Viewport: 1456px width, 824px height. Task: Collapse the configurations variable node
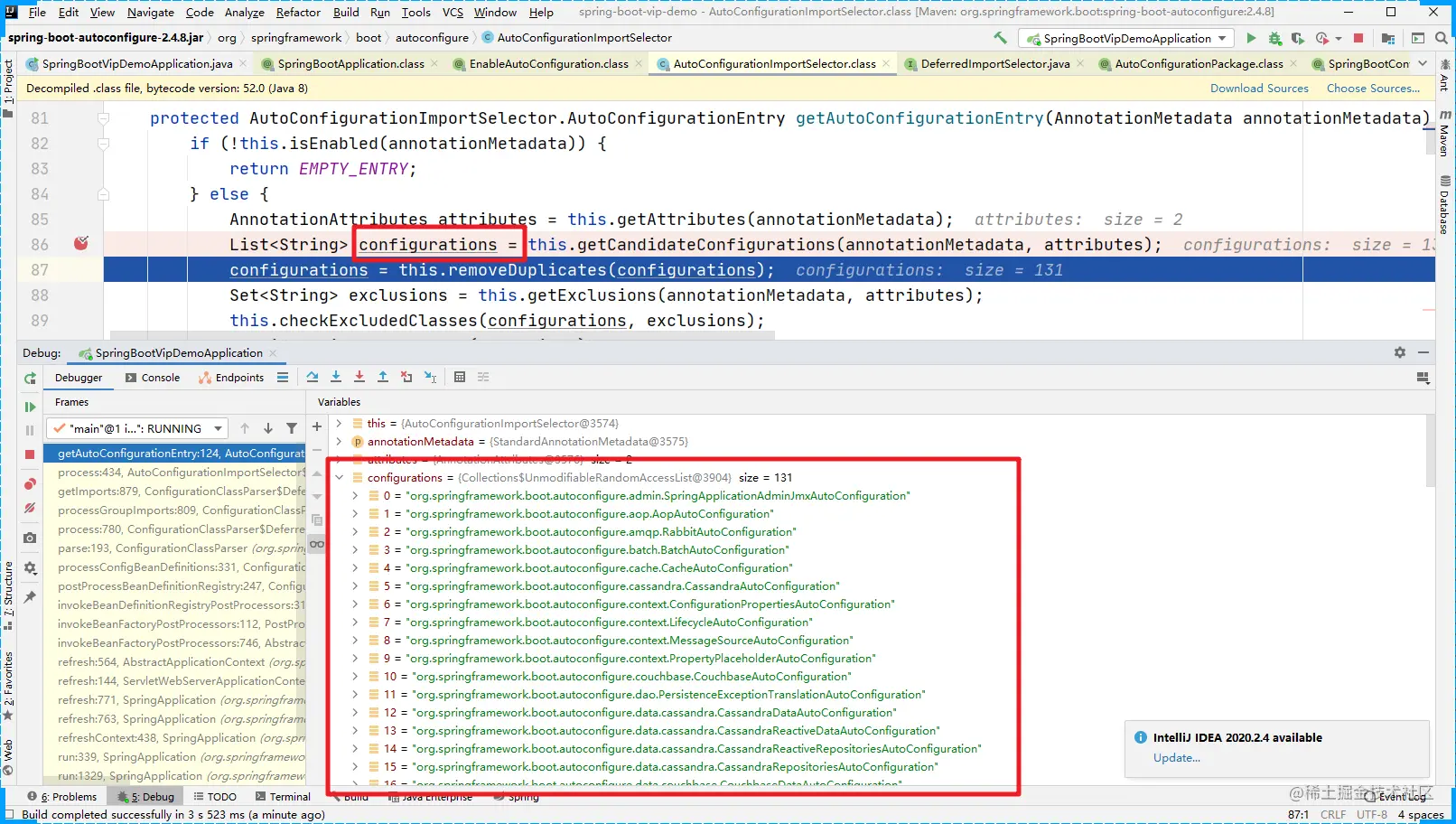(x=339, y=477)
